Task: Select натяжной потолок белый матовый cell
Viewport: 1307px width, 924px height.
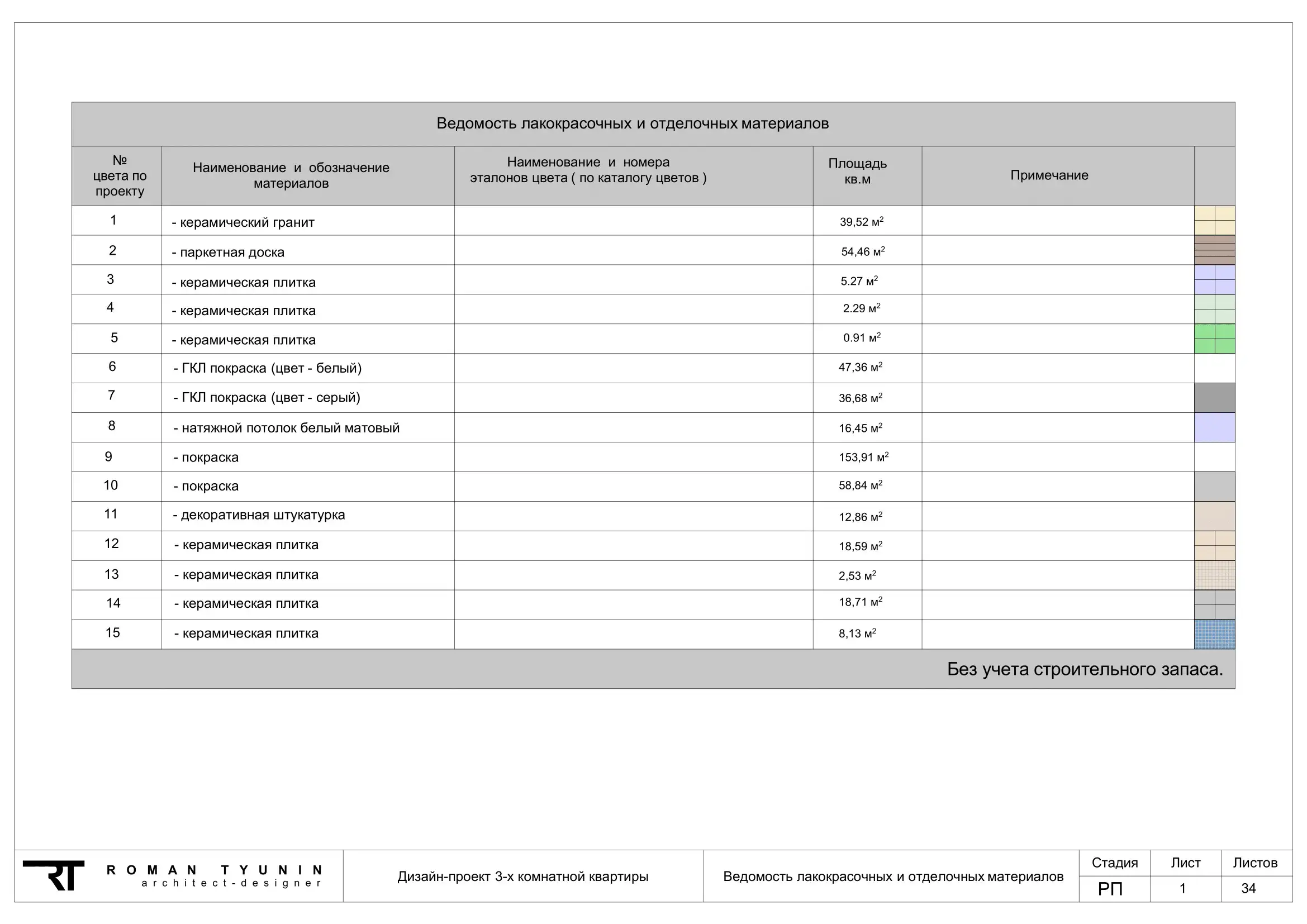Action: point(308,427)
